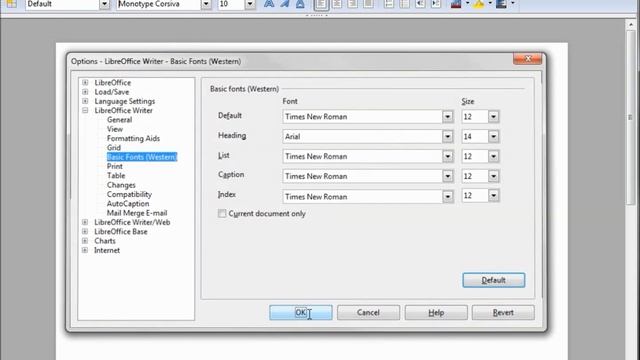Align text left in Writer toolbar

(x=321, y=4)
